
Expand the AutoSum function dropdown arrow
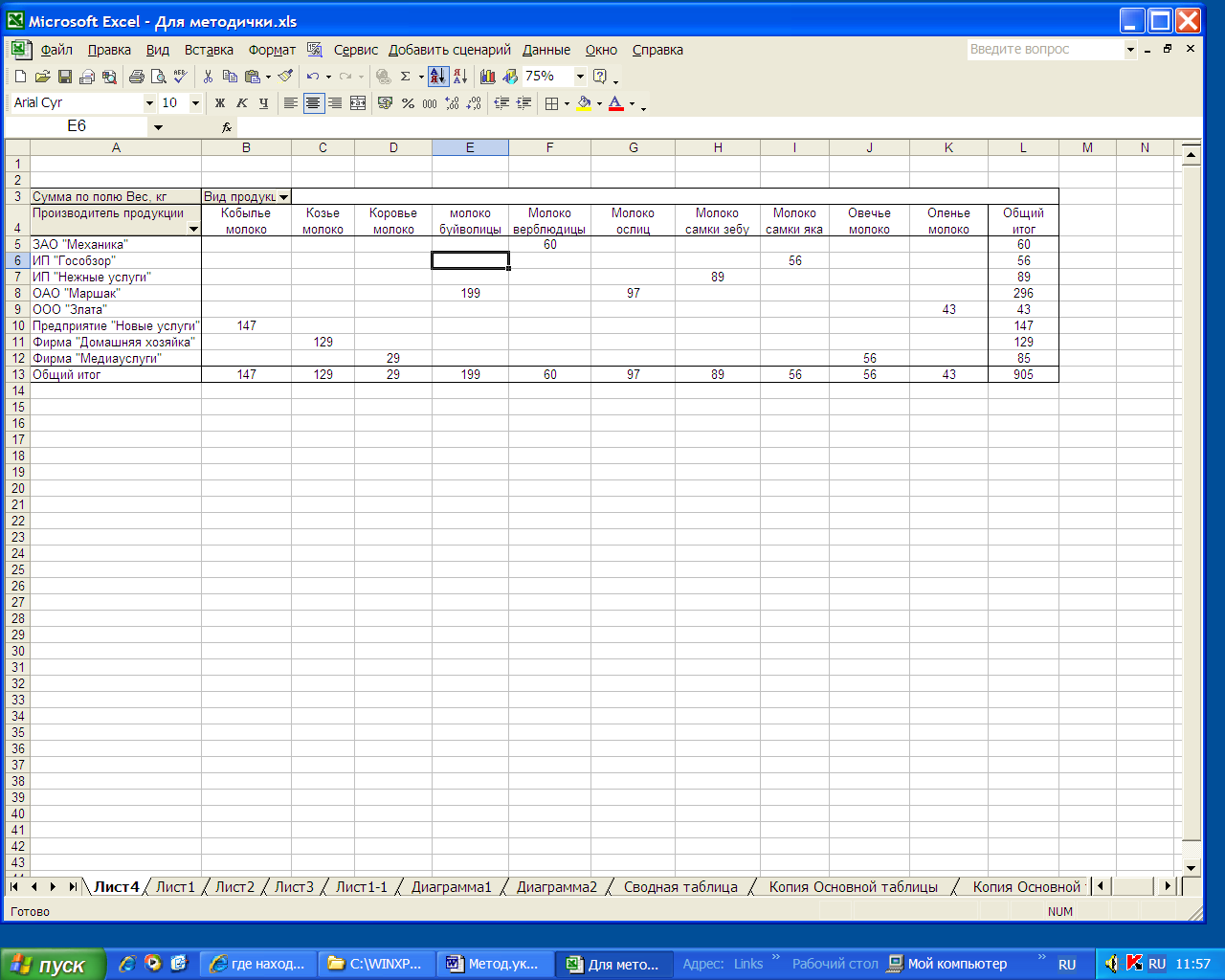(421, 77)
